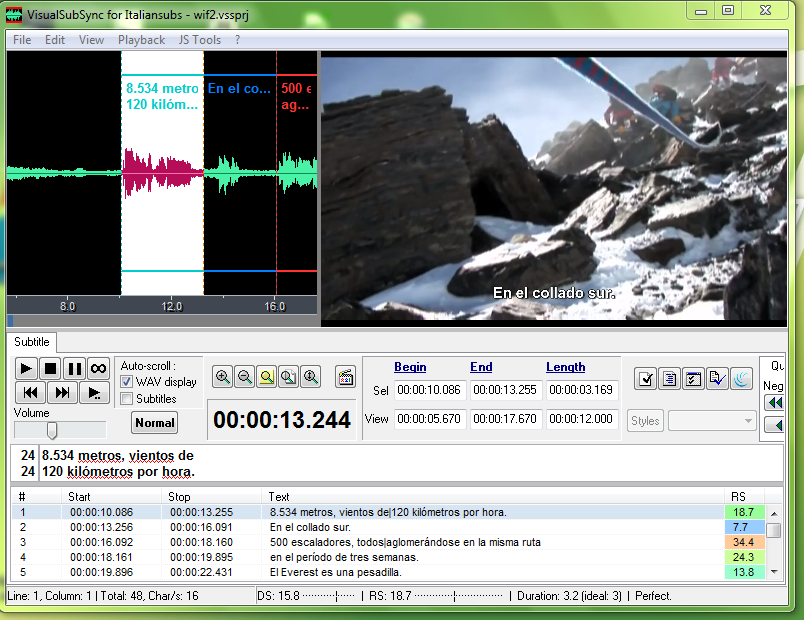
Task: Uncheck the WAV display checkbox
Action: (127, 382)
